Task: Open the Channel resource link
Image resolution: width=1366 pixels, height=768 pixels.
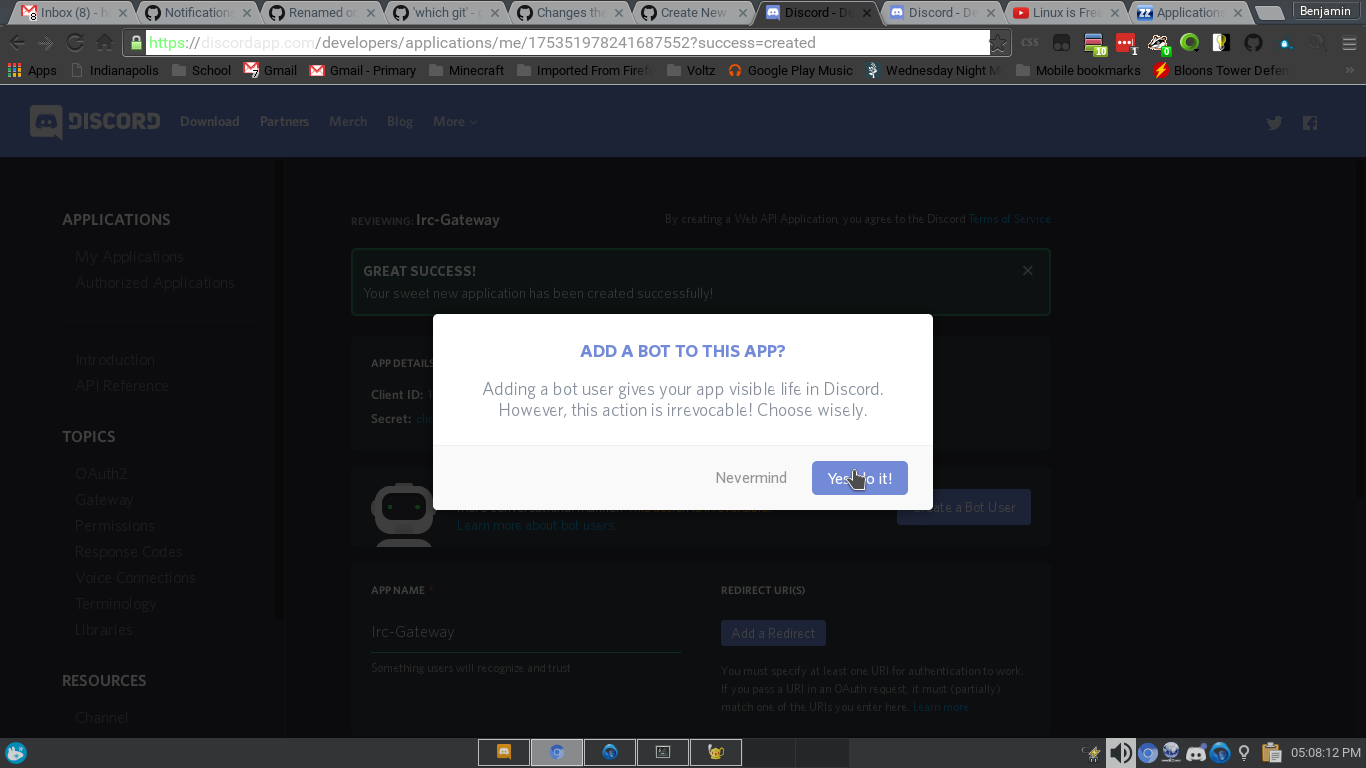Action: [x=102, y=718]
